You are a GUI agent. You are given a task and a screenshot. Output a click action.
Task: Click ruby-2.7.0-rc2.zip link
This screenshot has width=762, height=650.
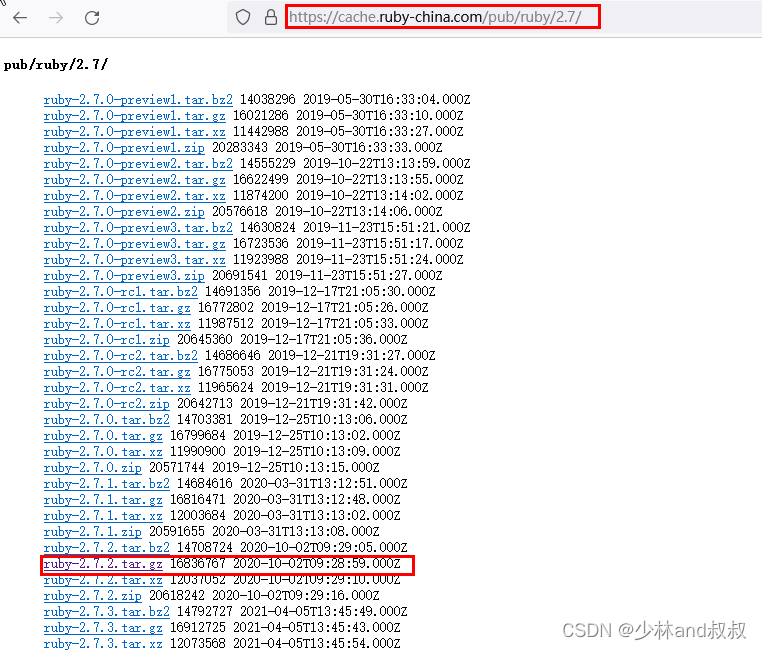click(107, 404)
